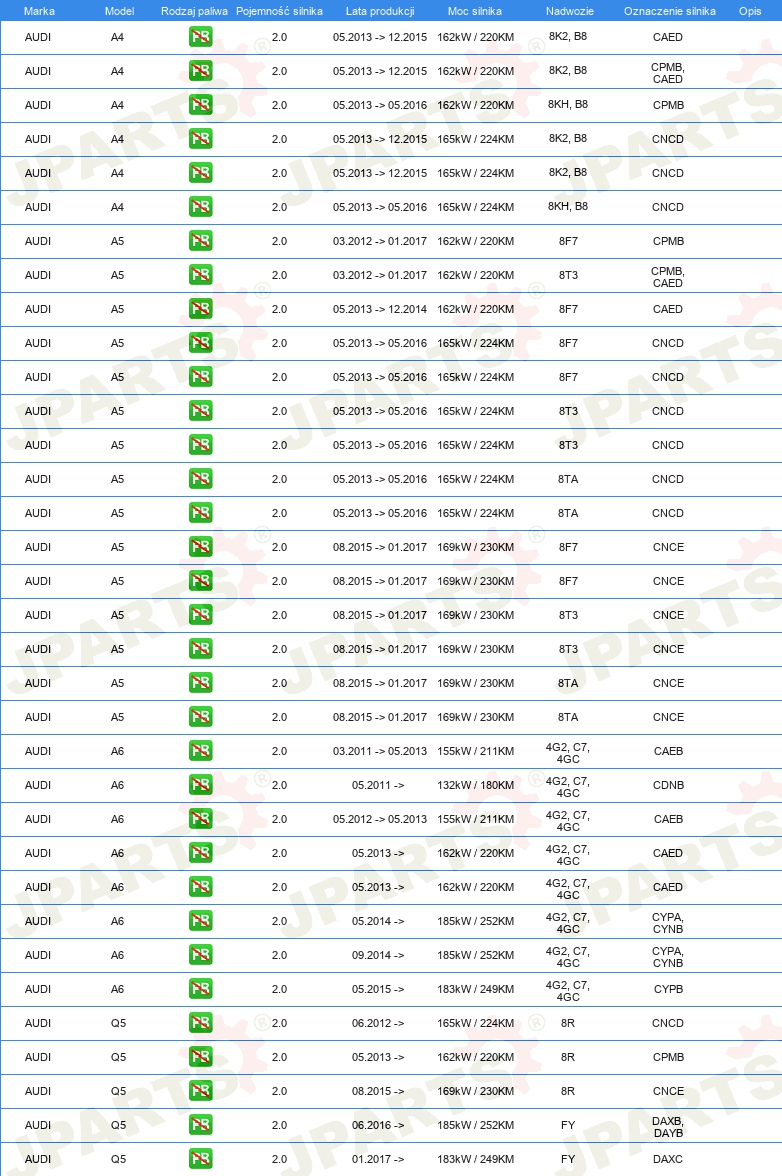Image resolution: width=782 pixels, height=1176 pixels.
Task: Click the fuel icon in the A5 8F7 CAED row
Action: [x=200, y=309]
